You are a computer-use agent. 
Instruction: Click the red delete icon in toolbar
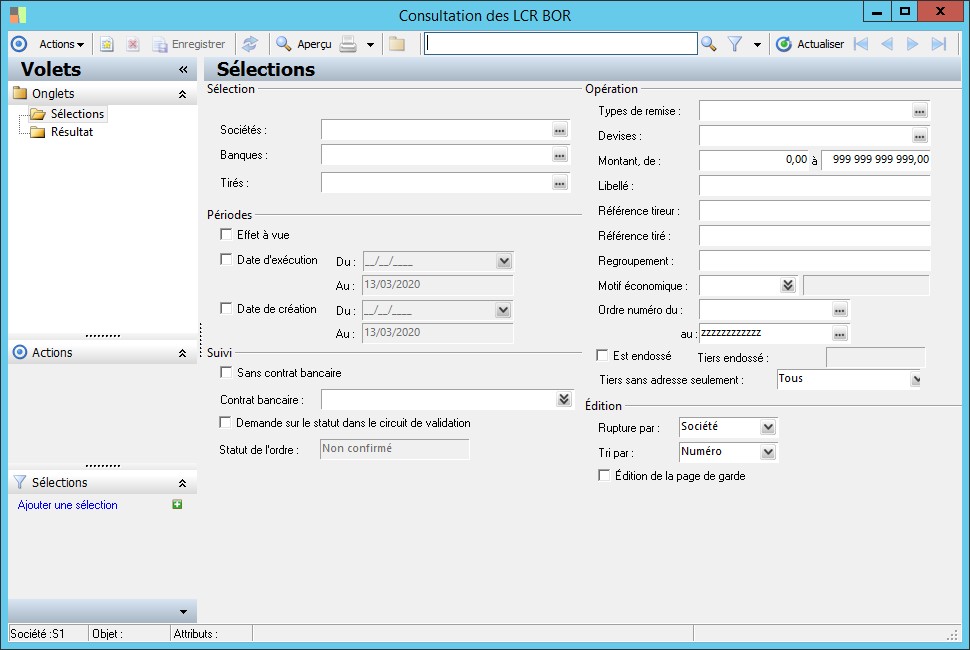132,44
